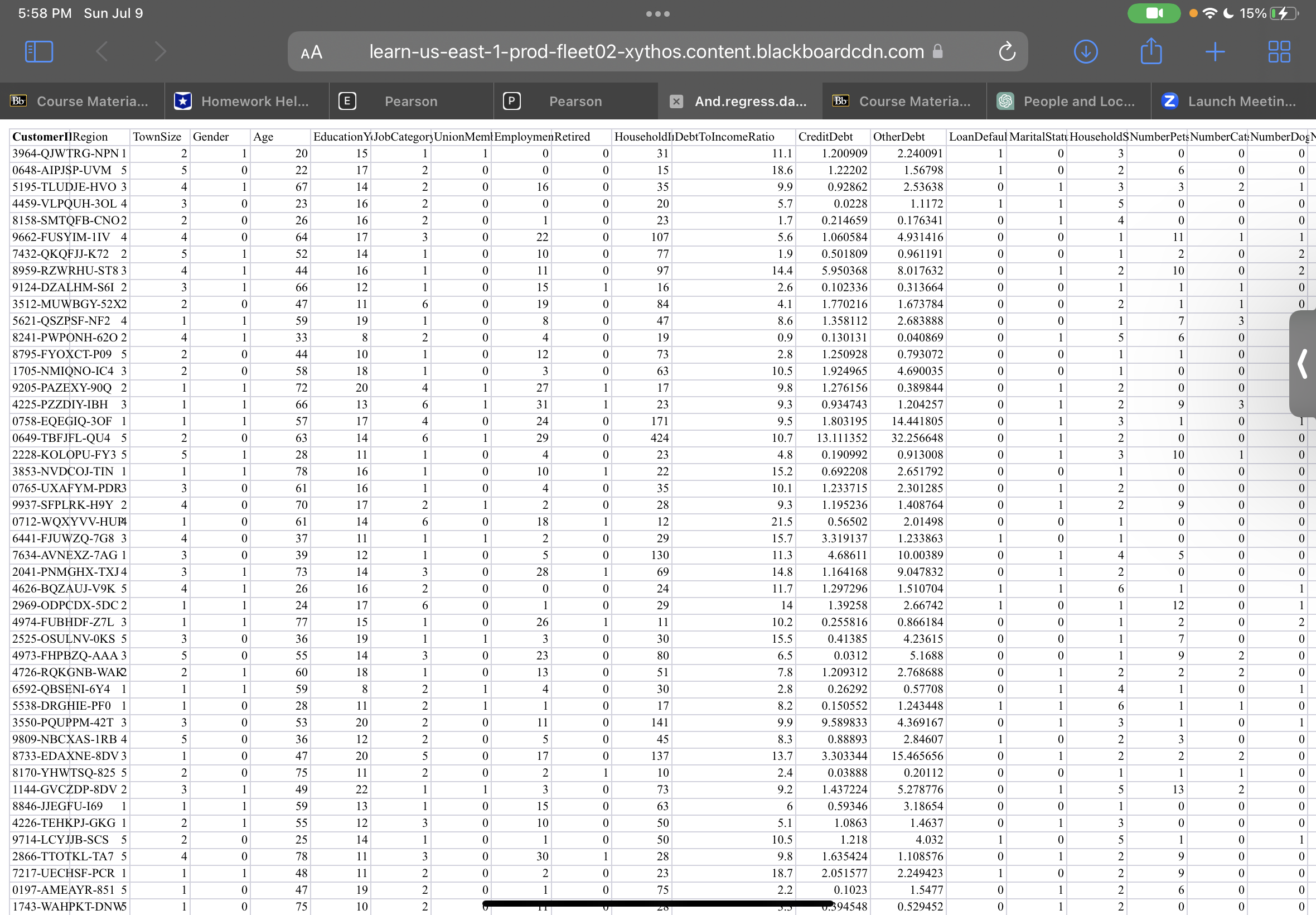The image size is (1316, 915).
Task: Open the Share sheet
Action: click(1151, 51)
